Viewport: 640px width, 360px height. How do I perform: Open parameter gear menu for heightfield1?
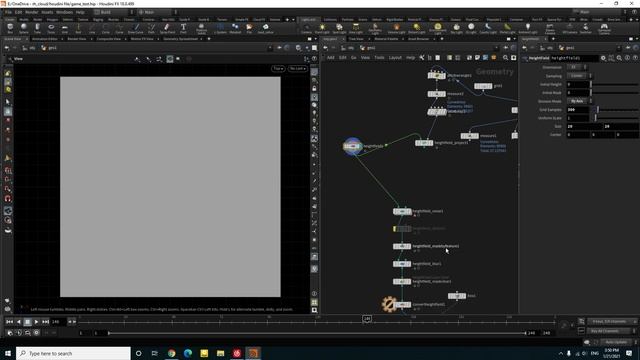pos(603,58)
